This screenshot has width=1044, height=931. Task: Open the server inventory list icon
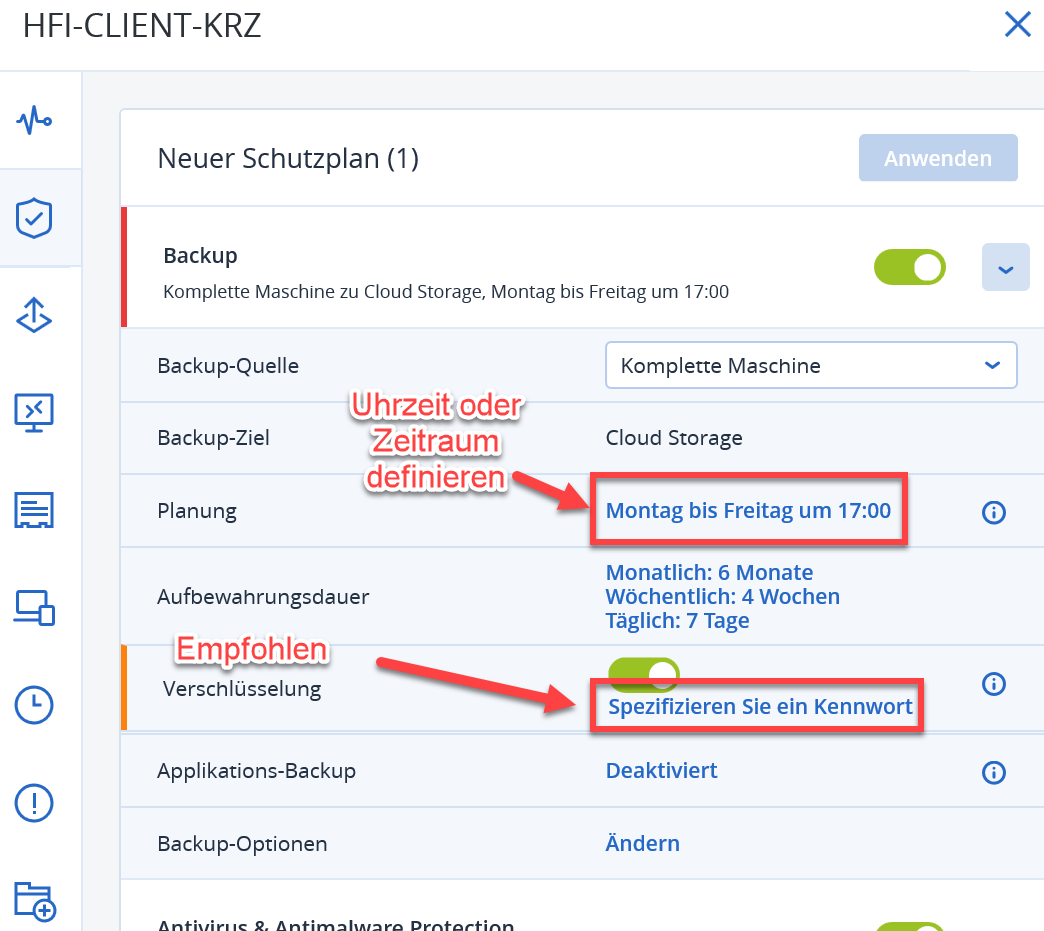point(34,509)
